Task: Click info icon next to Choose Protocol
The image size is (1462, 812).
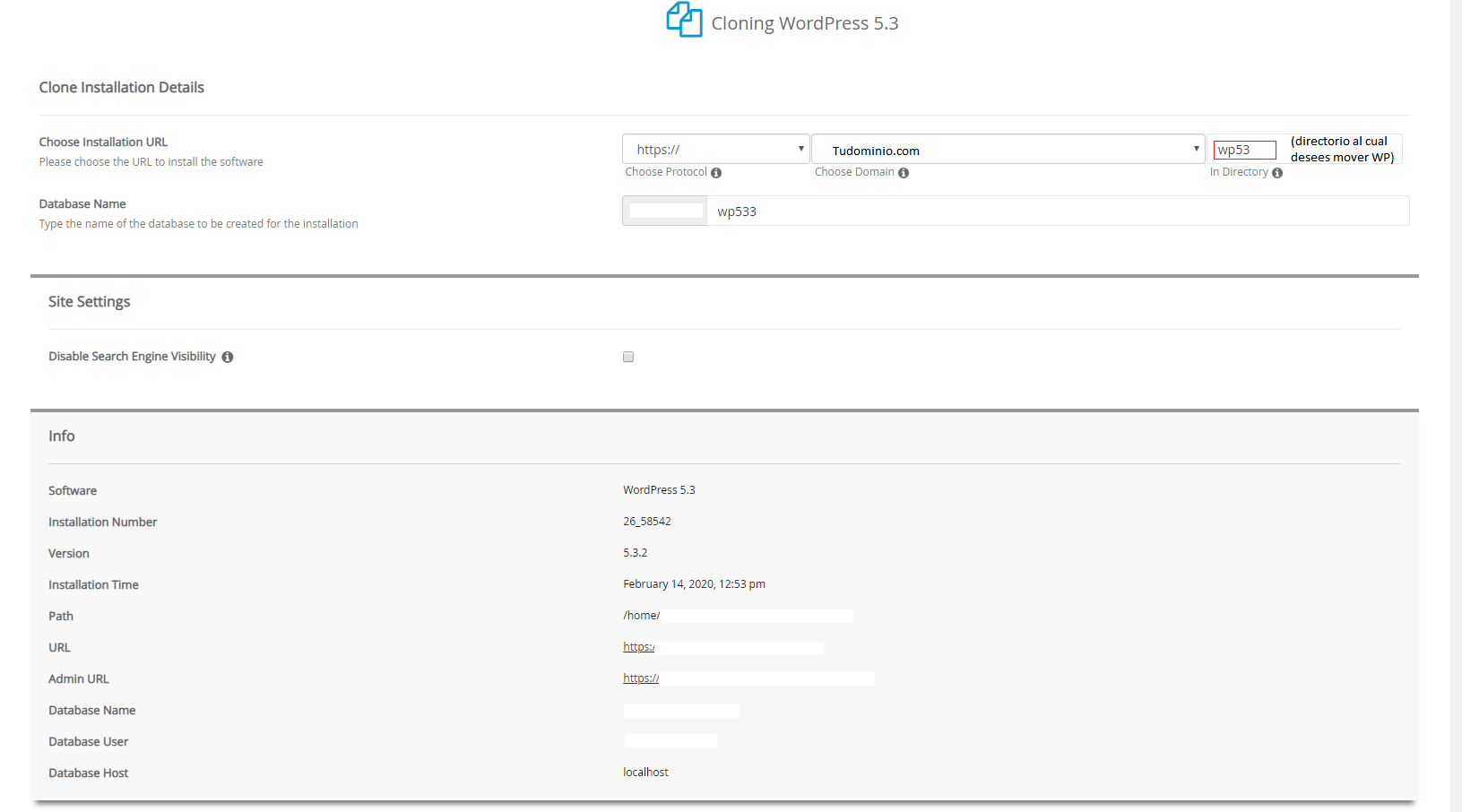Action: click(716, 173)
